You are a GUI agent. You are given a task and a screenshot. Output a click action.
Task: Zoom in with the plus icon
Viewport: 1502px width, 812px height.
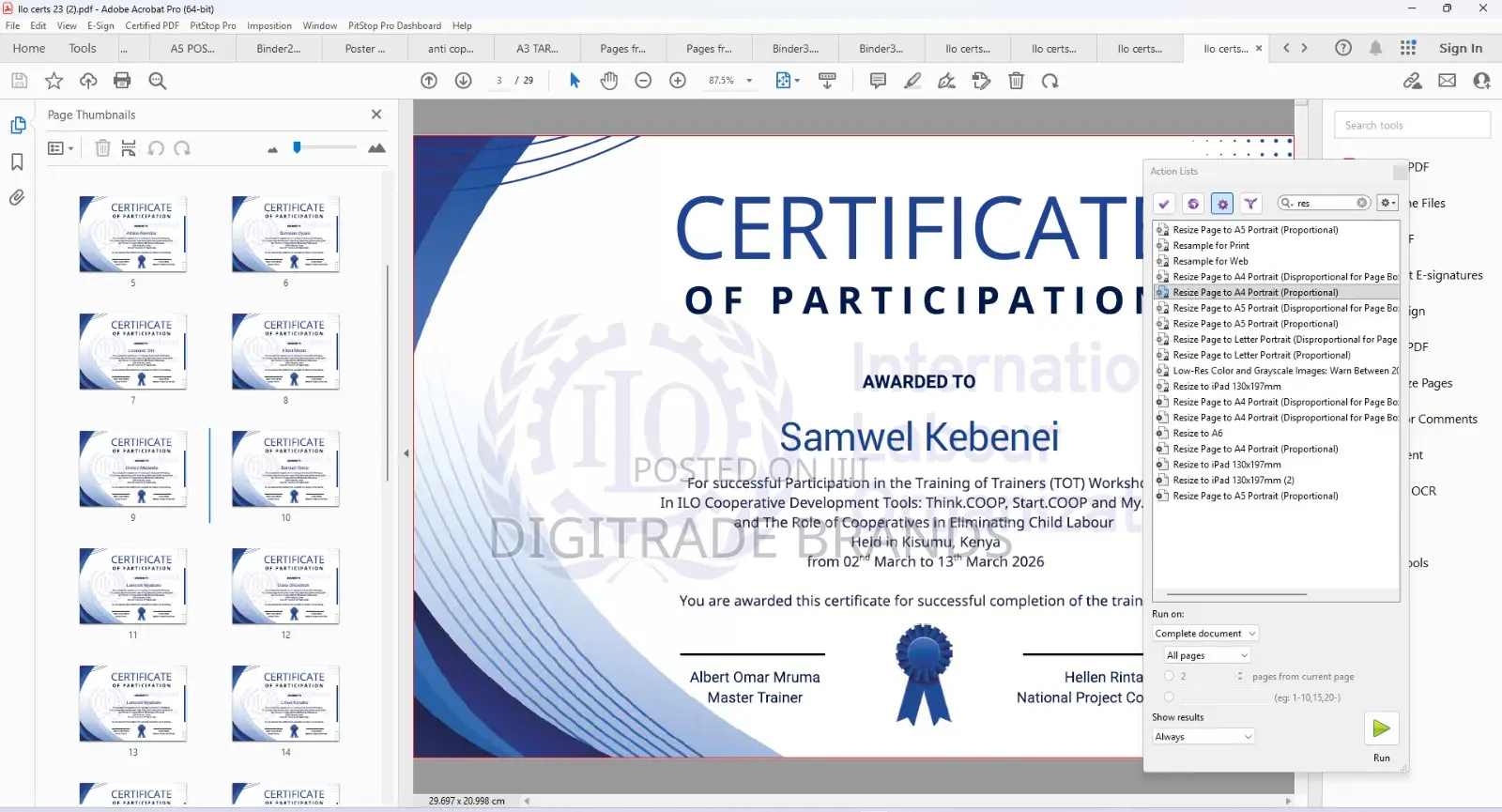coord(678,81)
